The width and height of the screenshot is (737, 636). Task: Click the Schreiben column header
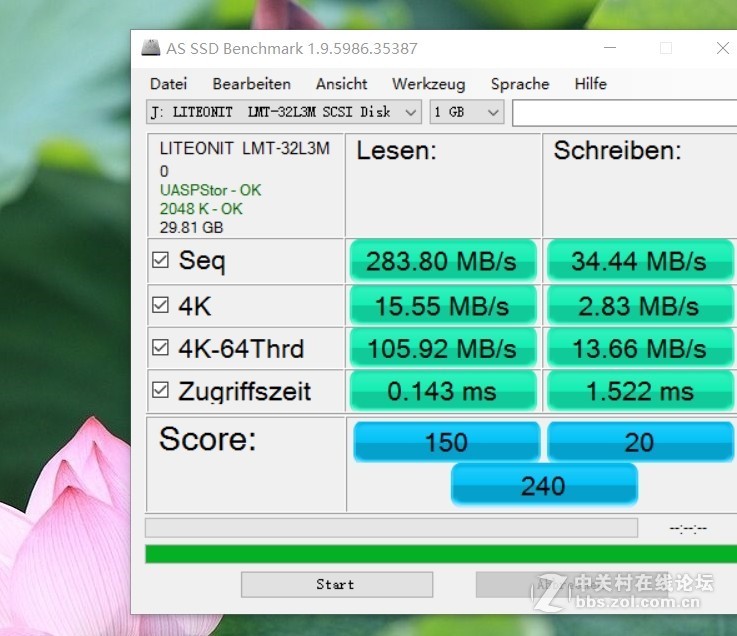tap(617, 151)
